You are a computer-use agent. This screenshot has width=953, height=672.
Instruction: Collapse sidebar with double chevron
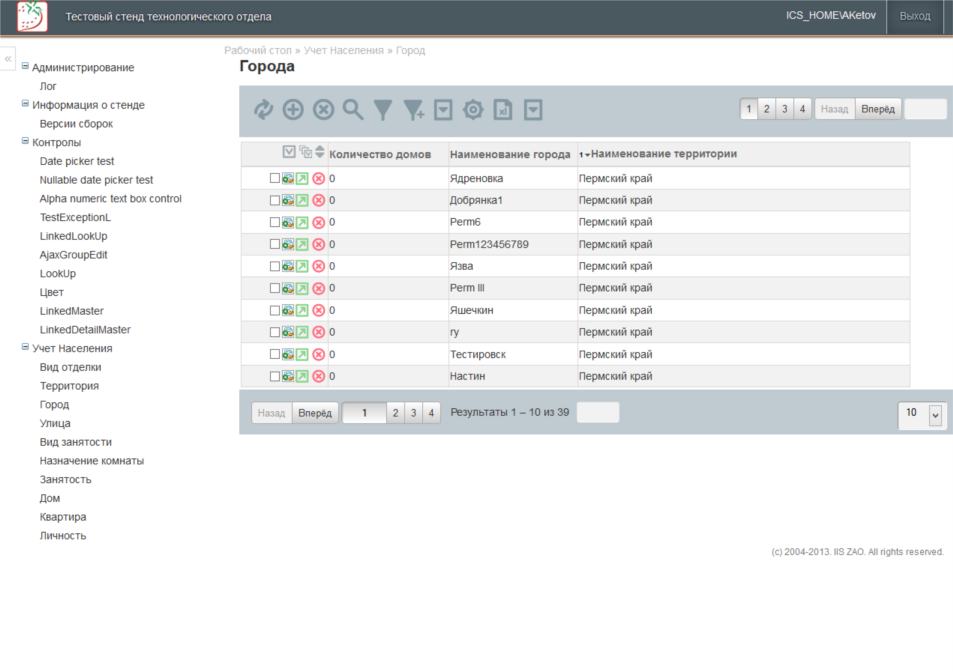click(8, 59)
